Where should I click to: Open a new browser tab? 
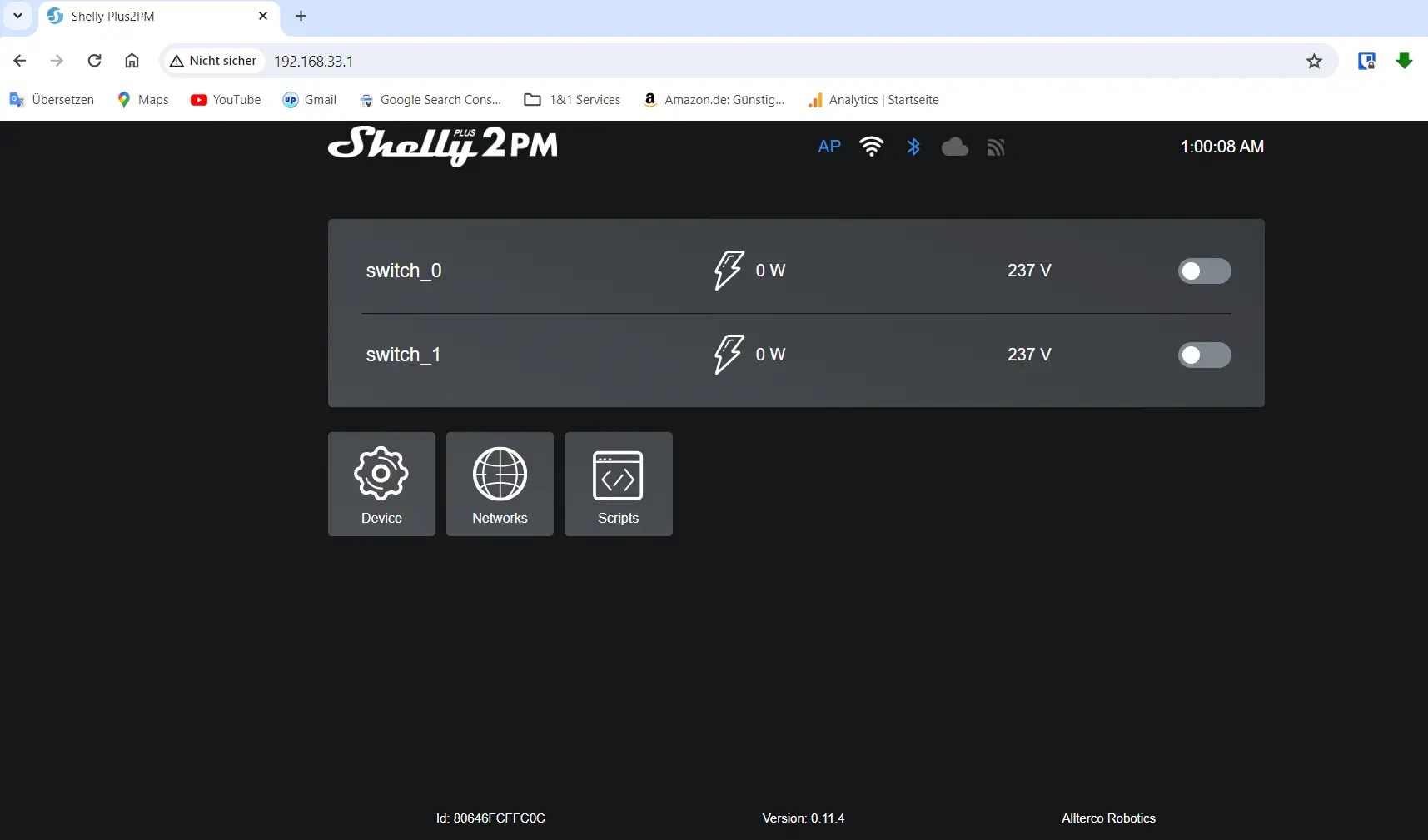point(301,16)
